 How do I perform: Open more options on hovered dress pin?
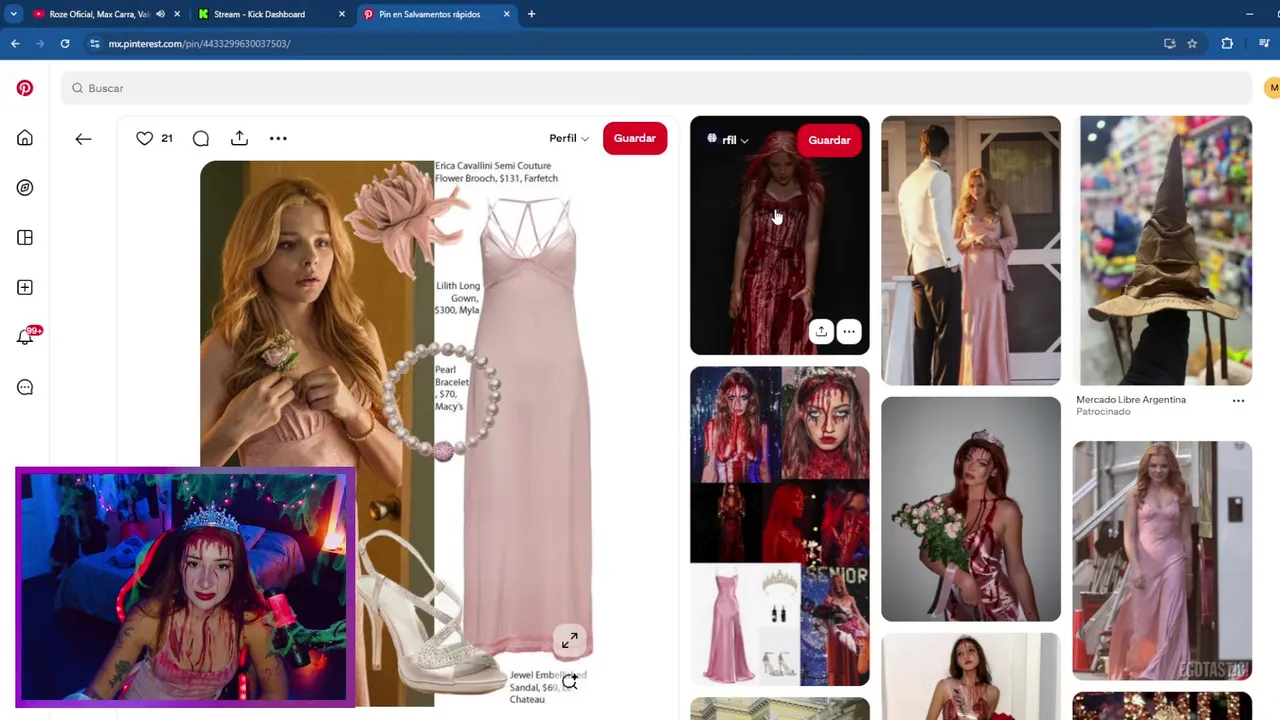pos(848,331)
